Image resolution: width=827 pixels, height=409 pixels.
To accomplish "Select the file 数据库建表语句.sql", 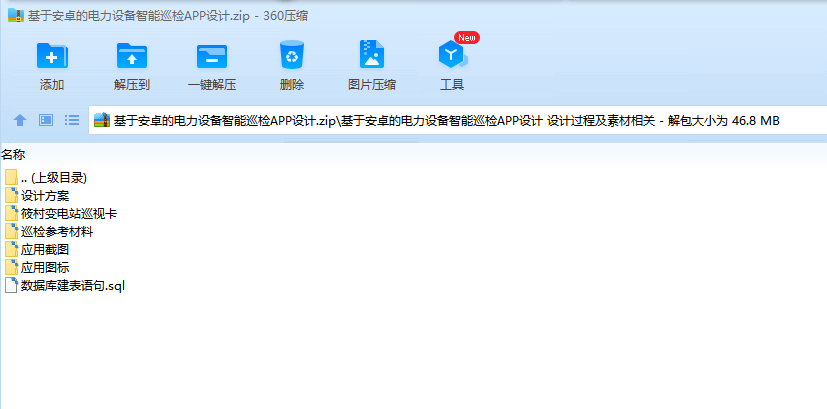I will [x=65, y=286].
